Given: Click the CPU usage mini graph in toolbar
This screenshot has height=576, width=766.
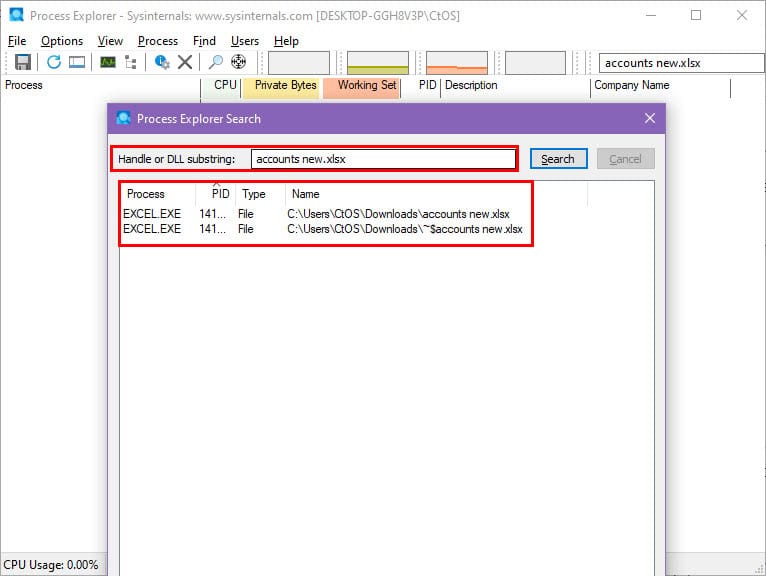Looking at the screenshot, I should click(299, 63).
